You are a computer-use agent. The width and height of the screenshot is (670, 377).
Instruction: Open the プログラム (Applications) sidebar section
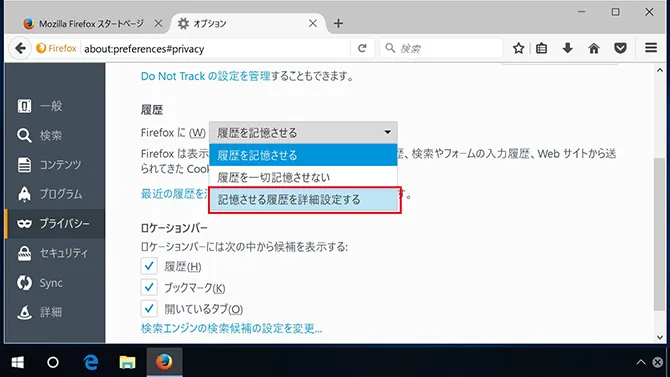pyautogui.click(x=55, y=194)
